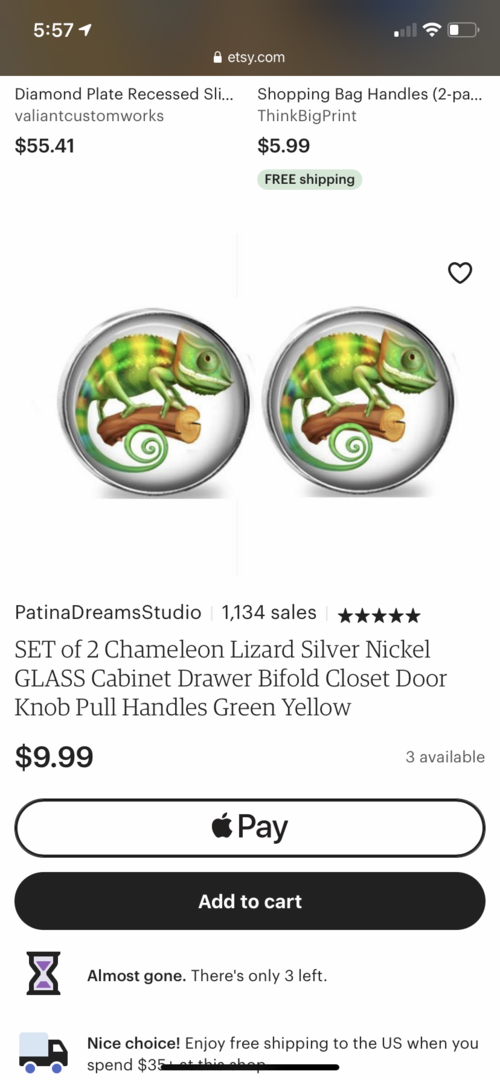Open the PatinaDreamsStudio shop link

pos(108,612)
